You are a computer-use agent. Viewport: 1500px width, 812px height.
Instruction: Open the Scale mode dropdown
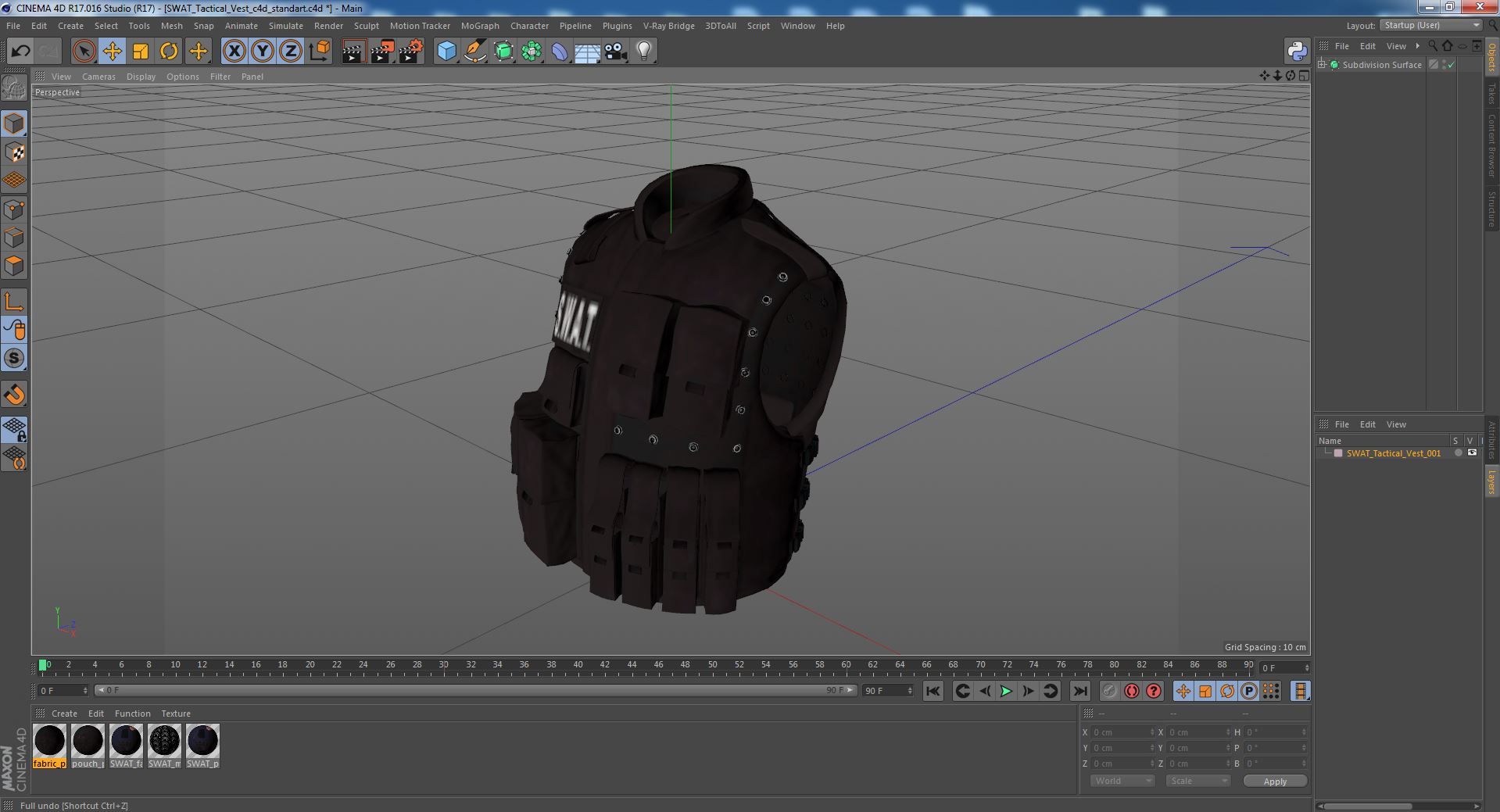tap(1197, 781)
